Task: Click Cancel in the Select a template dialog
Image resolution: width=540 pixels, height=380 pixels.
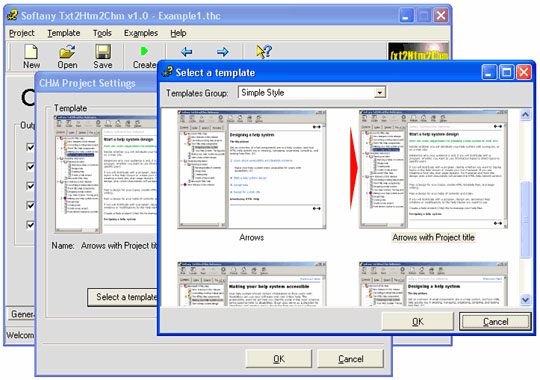Action: pyautogui.click(x=495, y=321)
